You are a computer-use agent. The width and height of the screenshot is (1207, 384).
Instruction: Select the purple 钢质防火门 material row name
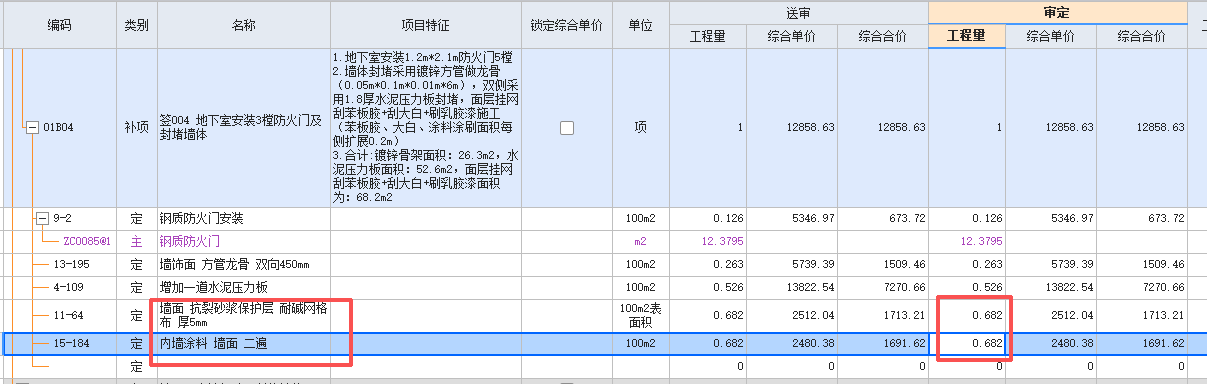243,241
